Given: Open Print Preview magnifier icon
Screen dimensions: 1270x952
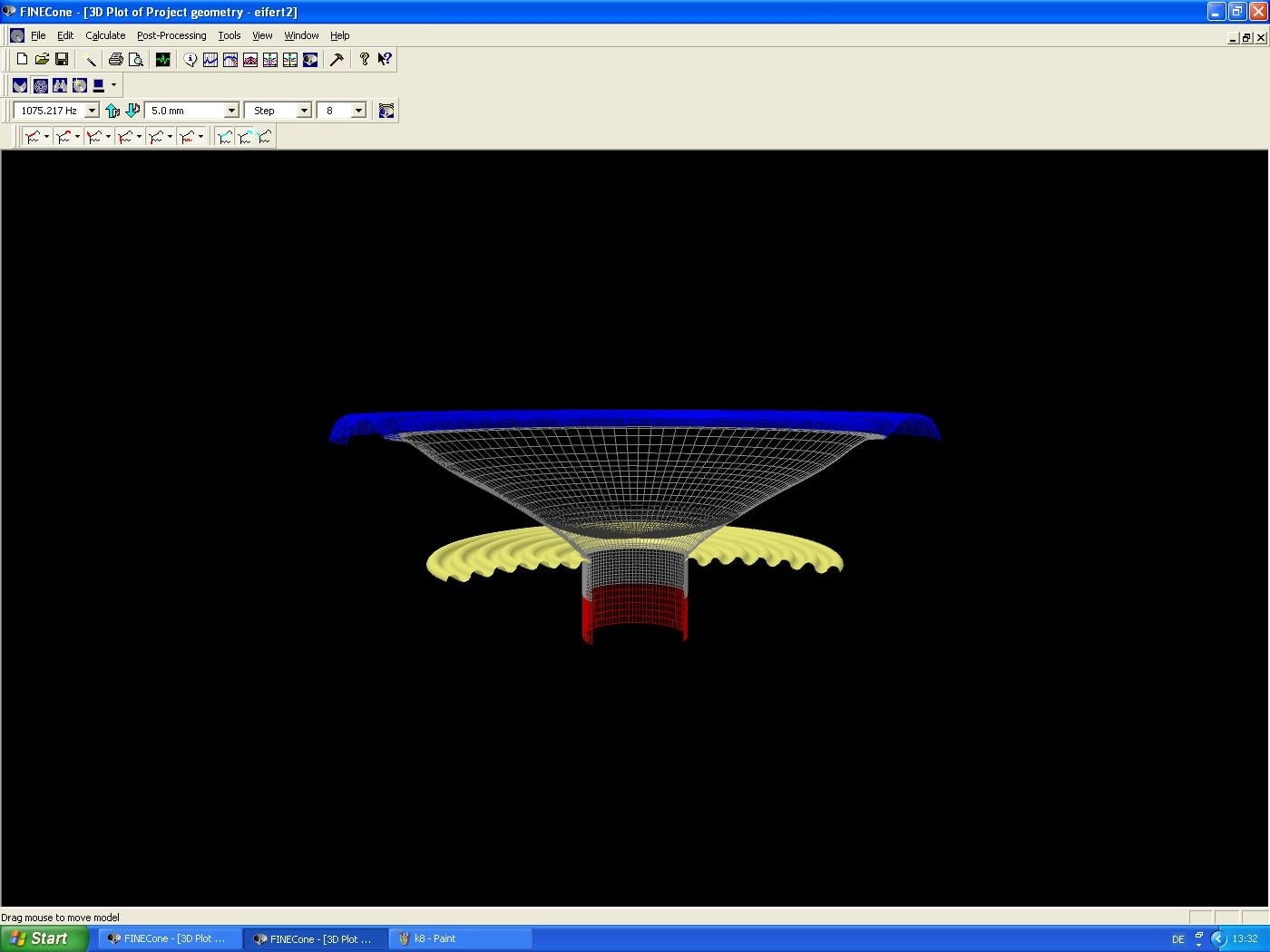Looking at the screenshot, I should pos(135,59).
